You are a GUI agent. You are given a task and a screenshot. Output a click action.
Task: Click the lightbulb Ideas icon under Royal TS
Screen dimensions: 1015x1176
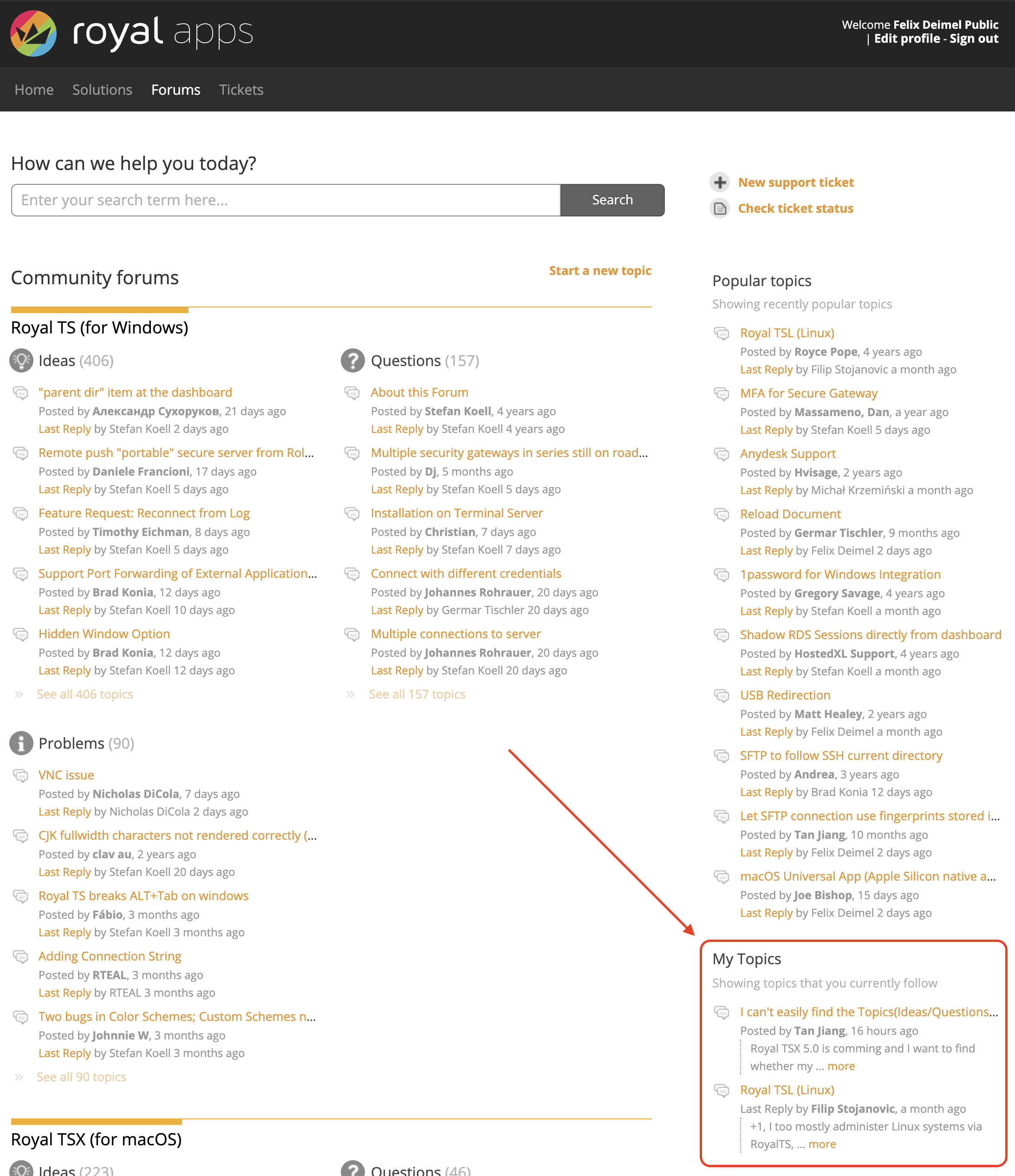pyautogui.click(x=21, y=360)
